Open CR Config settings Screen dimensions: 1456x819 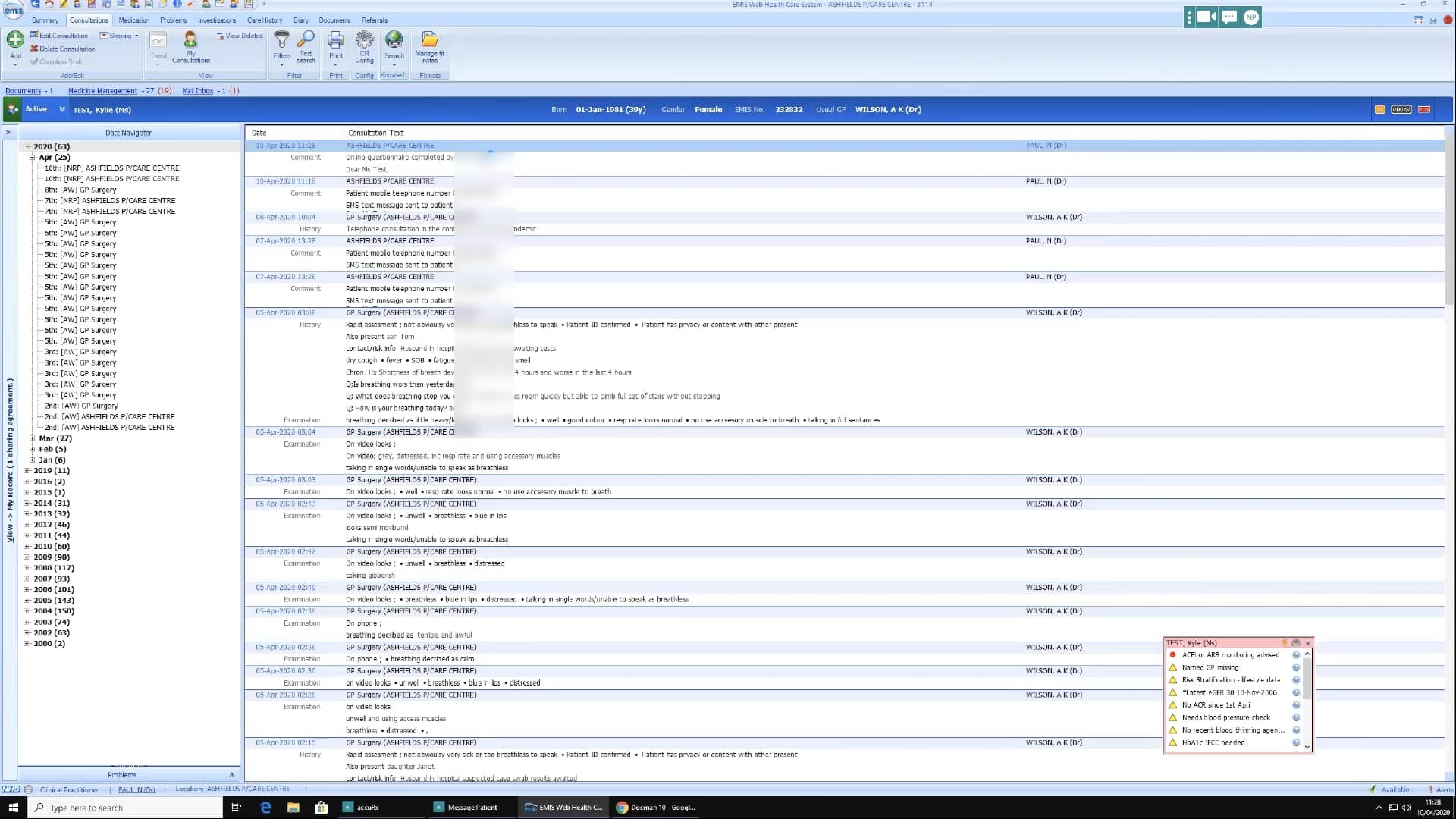click(364, 44)
